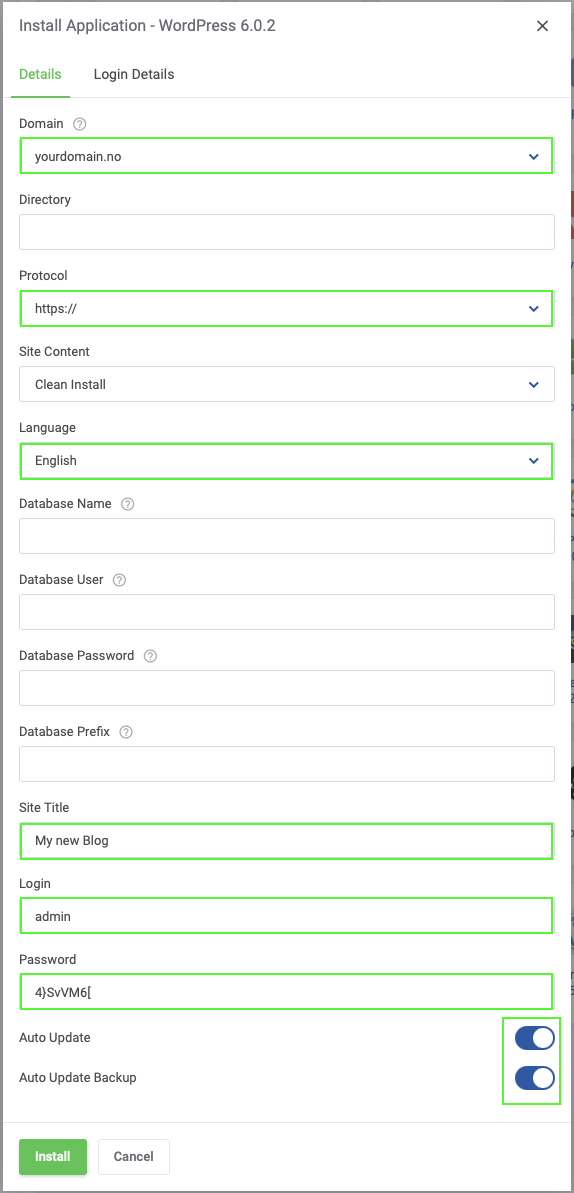Click the help icon beside Database Name
574x1193 pixels.
click(x=128, y=504)
